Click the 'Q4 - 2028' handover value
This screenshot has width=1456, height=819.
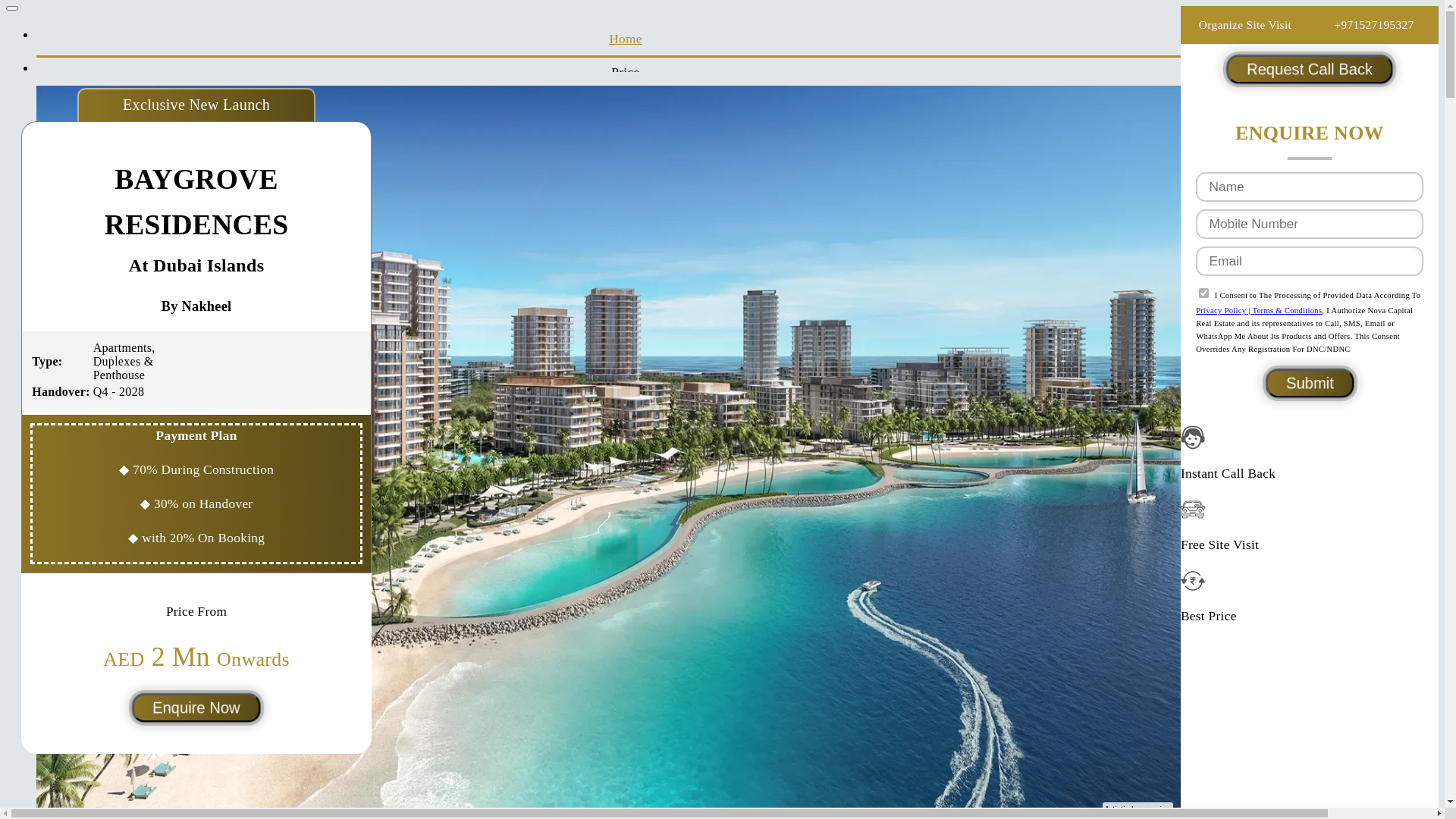pyautogui.click(x=118, y=392)
